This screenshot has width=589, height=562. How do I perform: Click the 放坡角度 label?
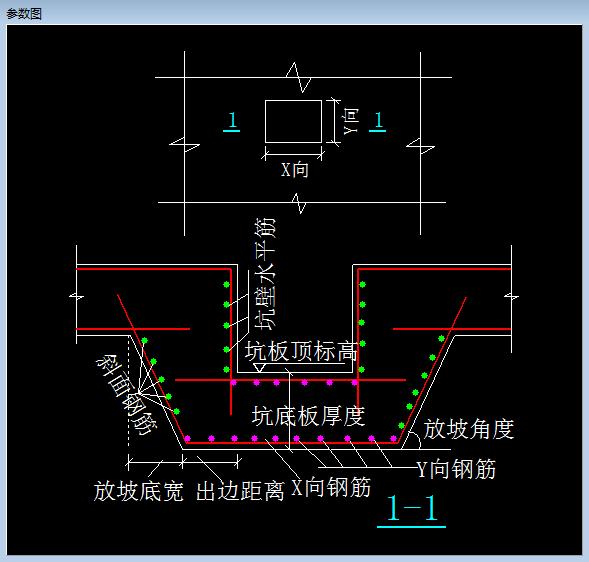pos(469,429)
